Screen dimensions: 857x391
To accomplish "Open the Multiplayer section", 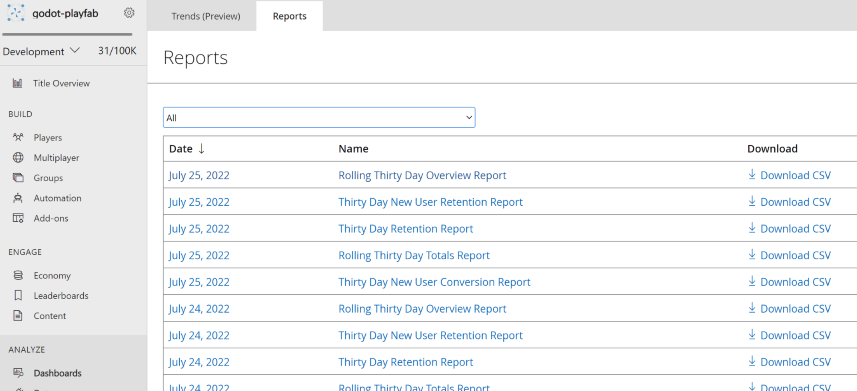I will (x=56, y=158).
